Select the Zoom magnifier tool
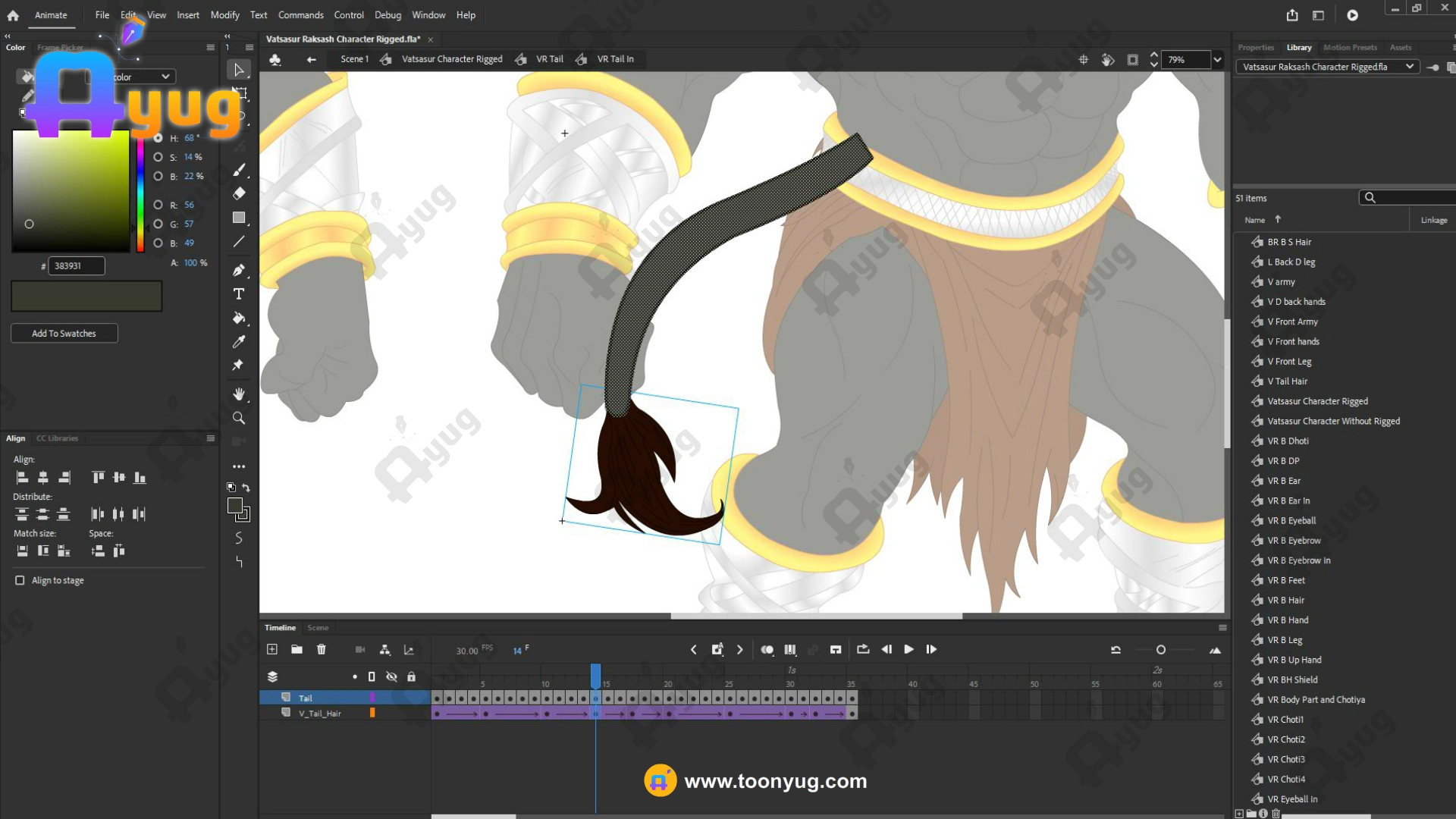 239,418
